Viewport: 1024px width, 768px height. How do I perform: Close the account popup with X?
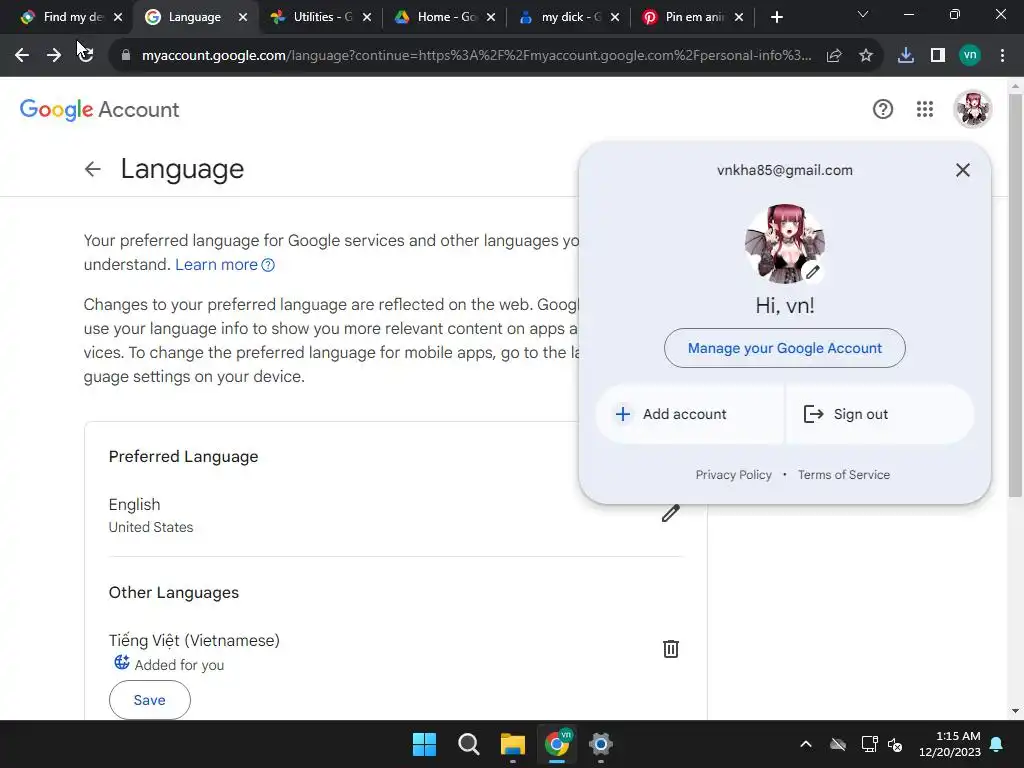[x=963, y=170]
